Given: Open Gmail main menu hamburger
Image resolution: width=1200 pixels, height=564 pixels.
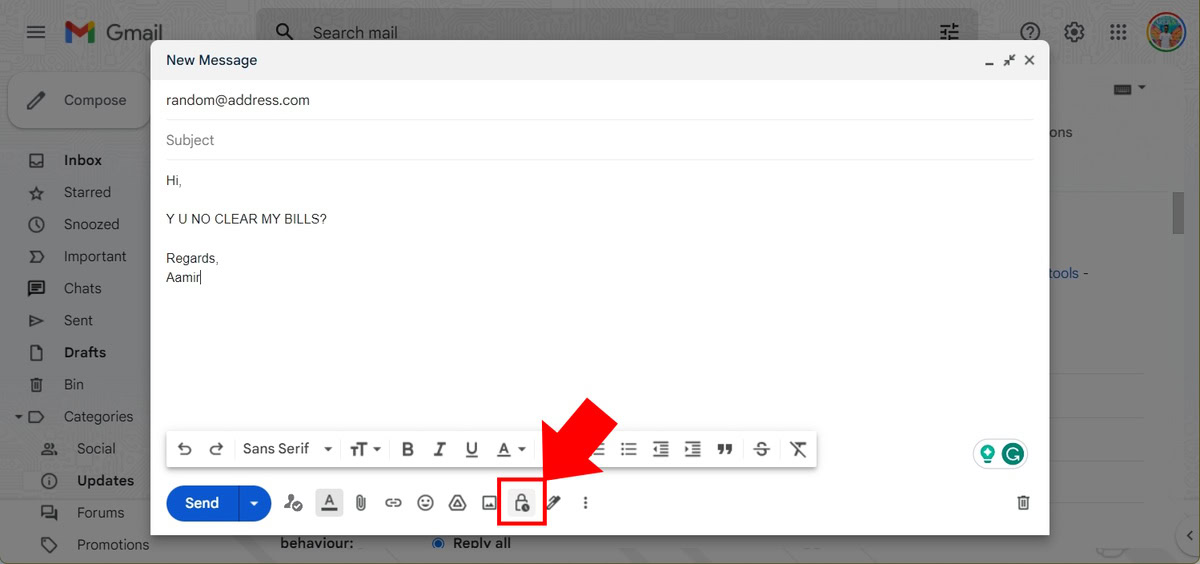Looking at the screenshot, I should pos(36,32).
